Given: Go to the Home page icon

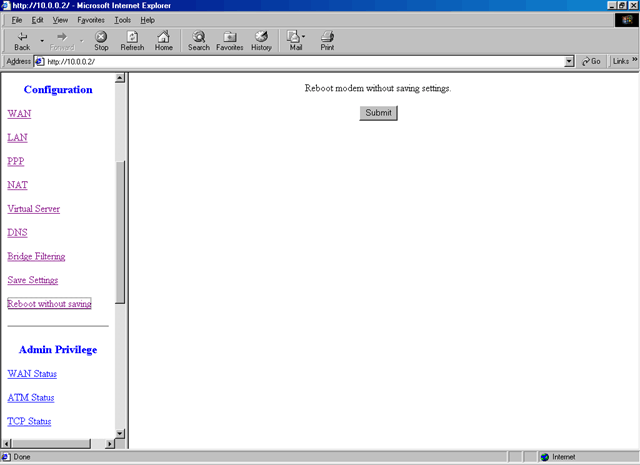Looking at the screenshot, I should (163, 41).
